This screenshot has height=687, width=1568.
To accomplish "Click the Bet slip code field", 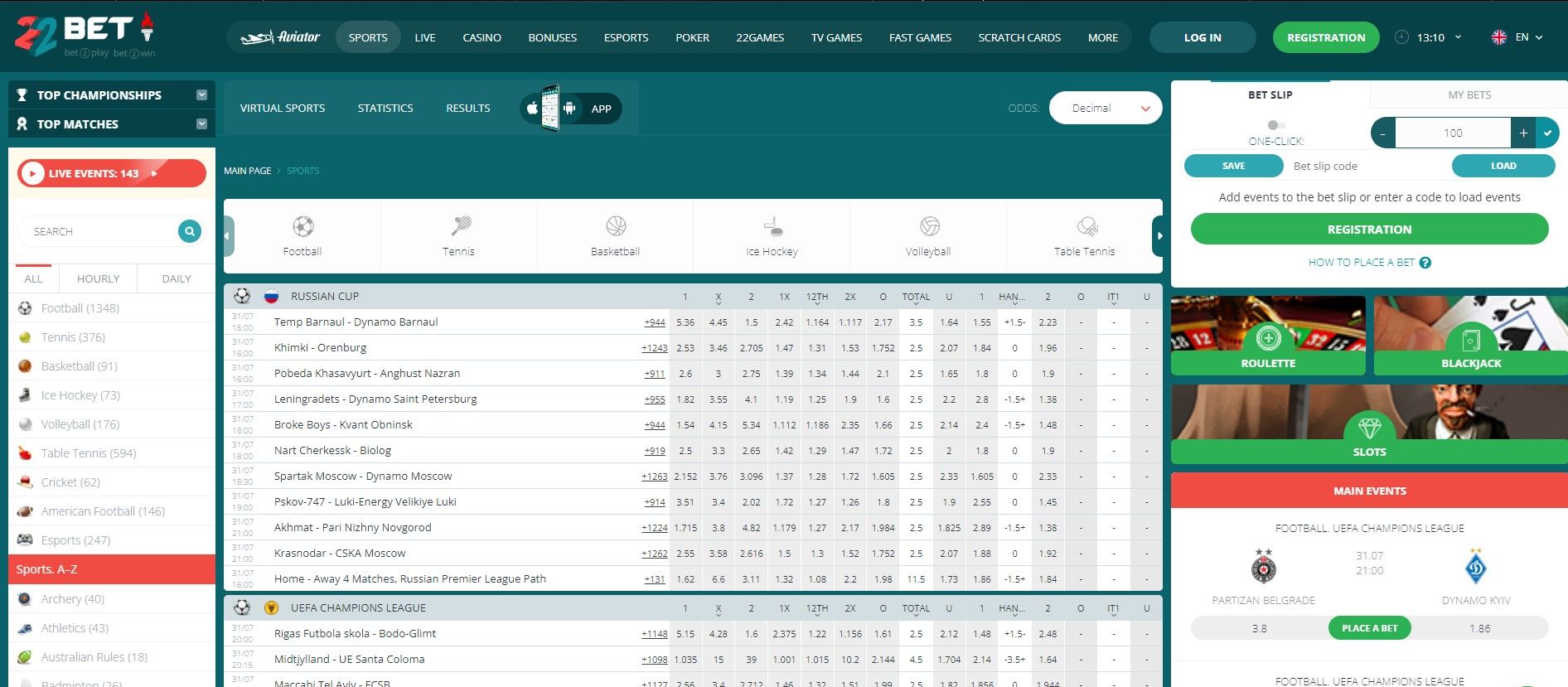I will pyautogui.click(x=1367, y=166).
